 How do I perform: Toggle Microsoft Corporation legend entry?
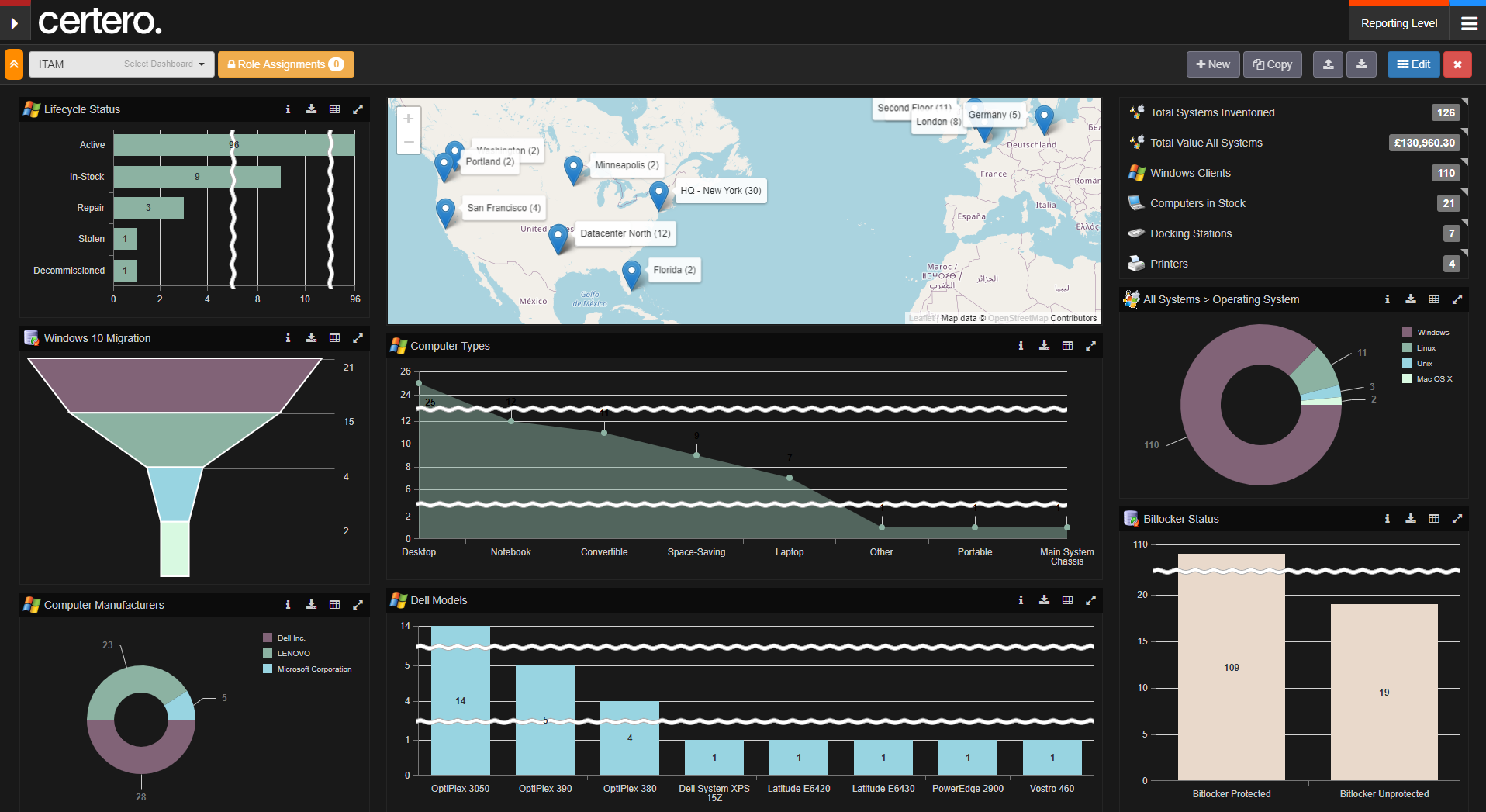click(308, 669)
